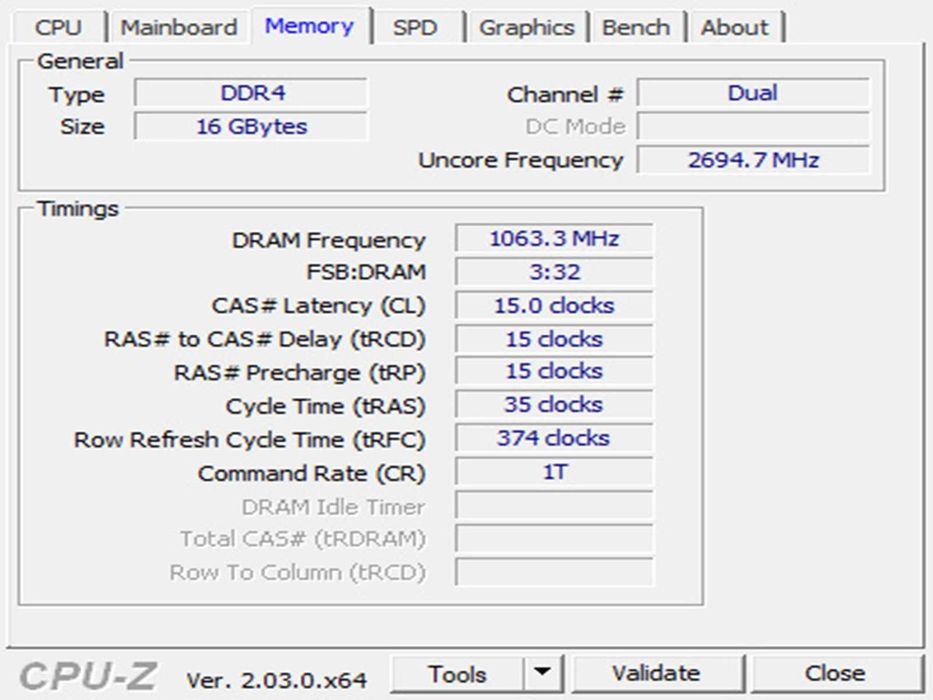This screenshot has width=933, height=700.
Task: Go to the SPD tab
Action: coord(415,27)
